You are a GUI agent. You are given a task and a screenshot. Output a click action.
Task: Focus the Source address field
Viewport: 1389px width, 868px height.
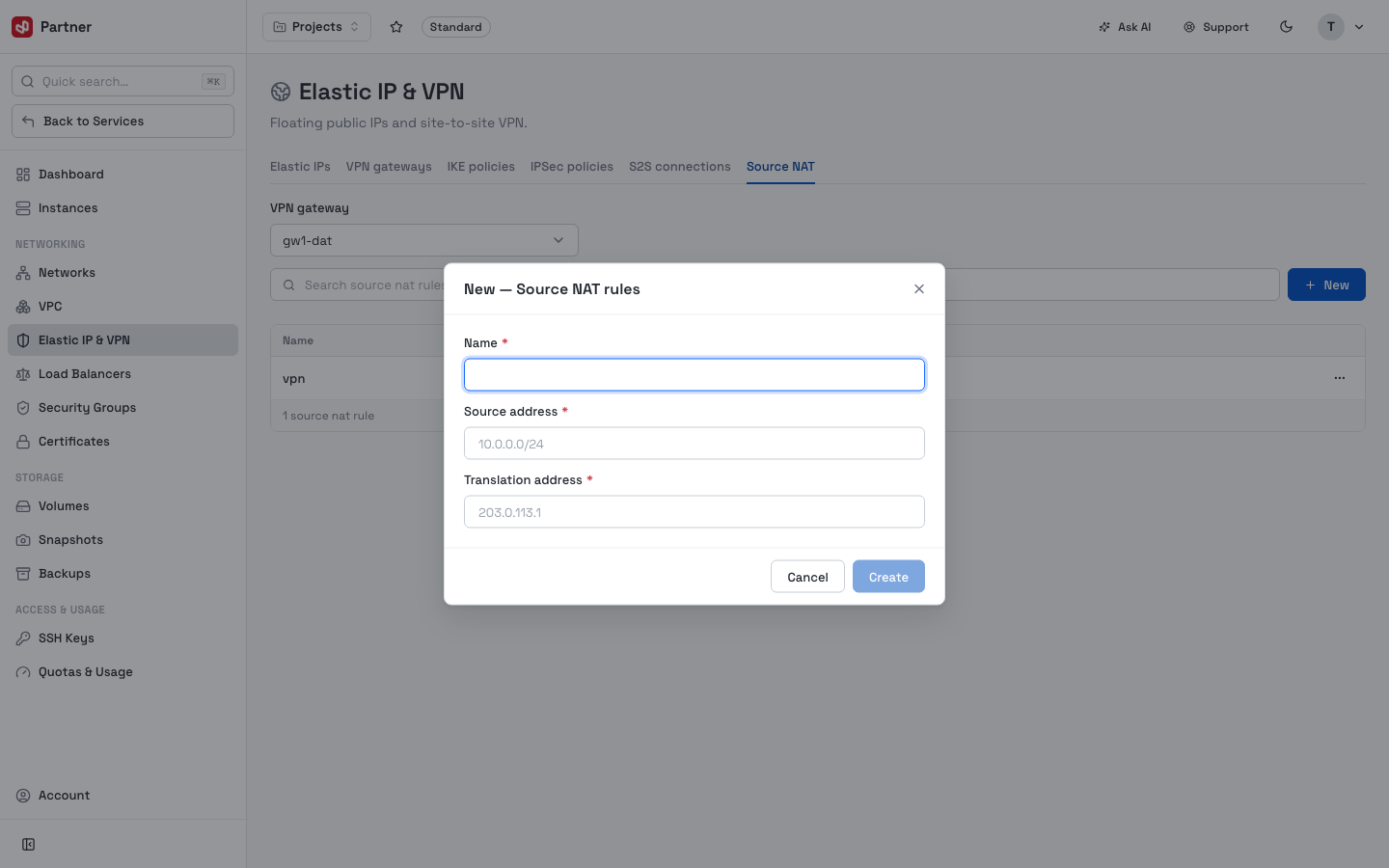[x=694, y=444]
